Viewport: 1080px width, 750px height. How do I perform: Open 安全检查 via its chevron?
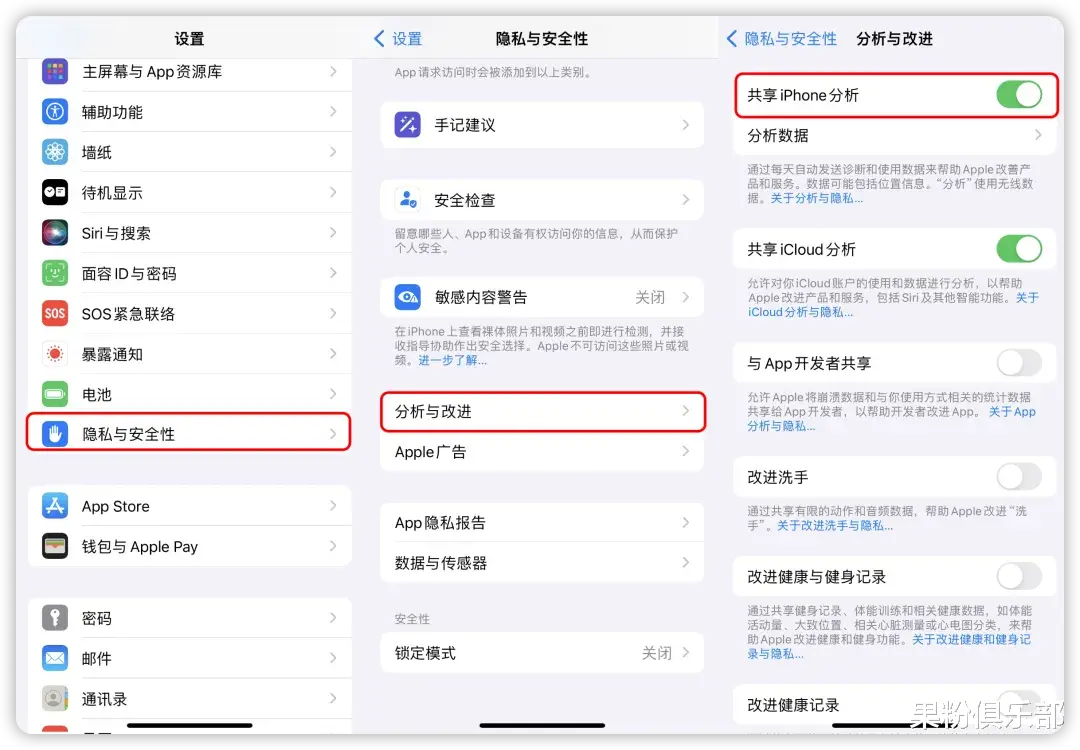point(685,200)
